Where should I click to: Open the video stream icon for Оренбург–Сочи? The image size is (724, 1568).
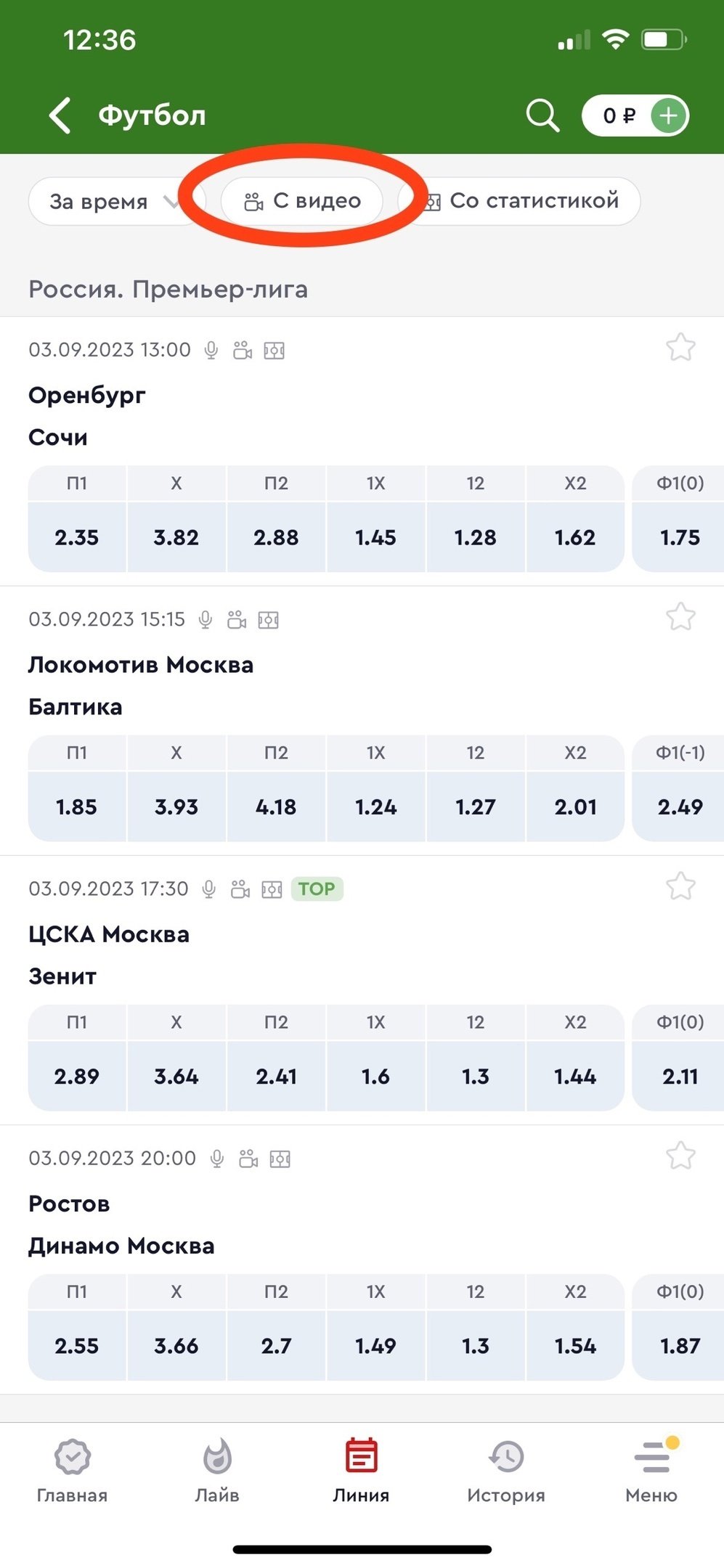point(243,351)
